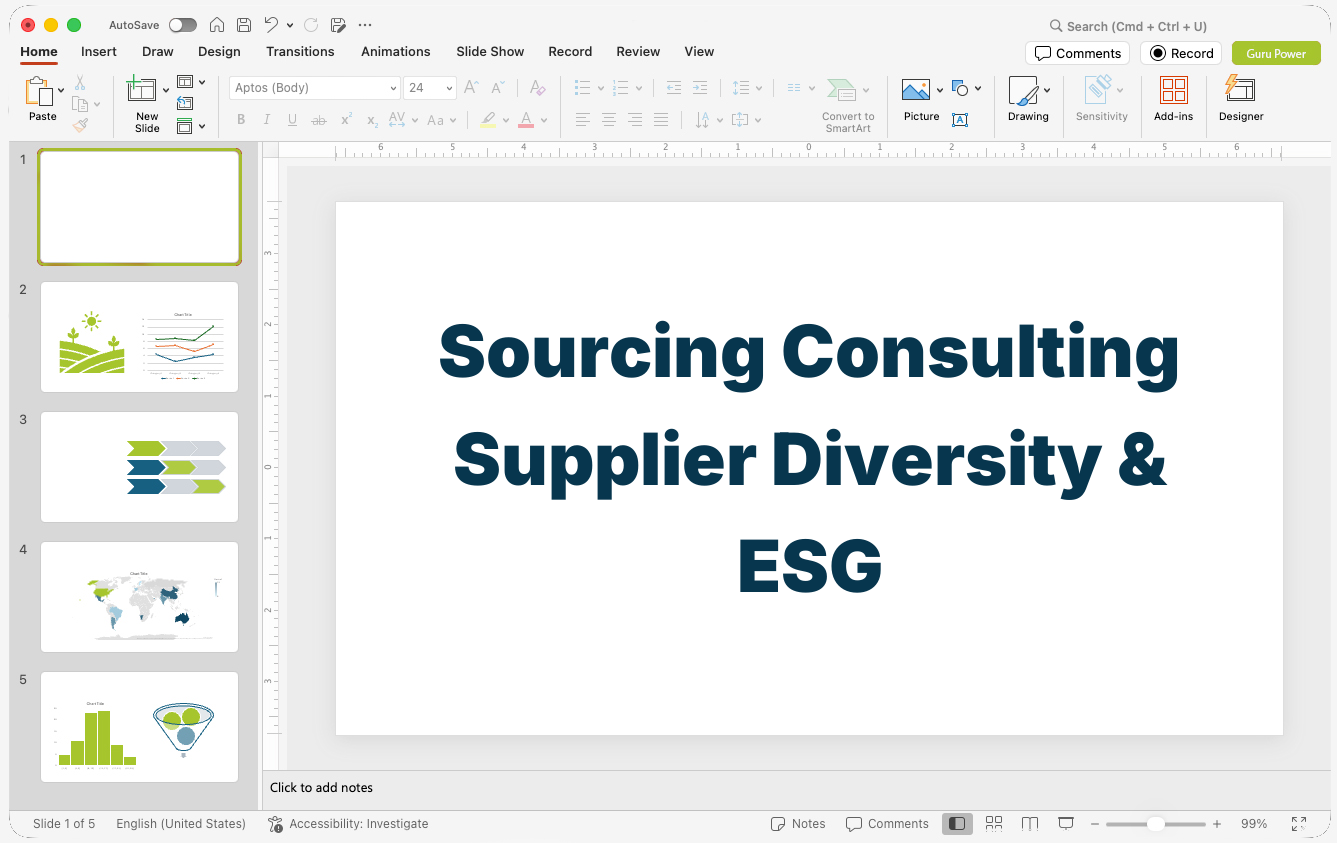
Task: Expand the Paste options arrow
Action: click(62, 91)
